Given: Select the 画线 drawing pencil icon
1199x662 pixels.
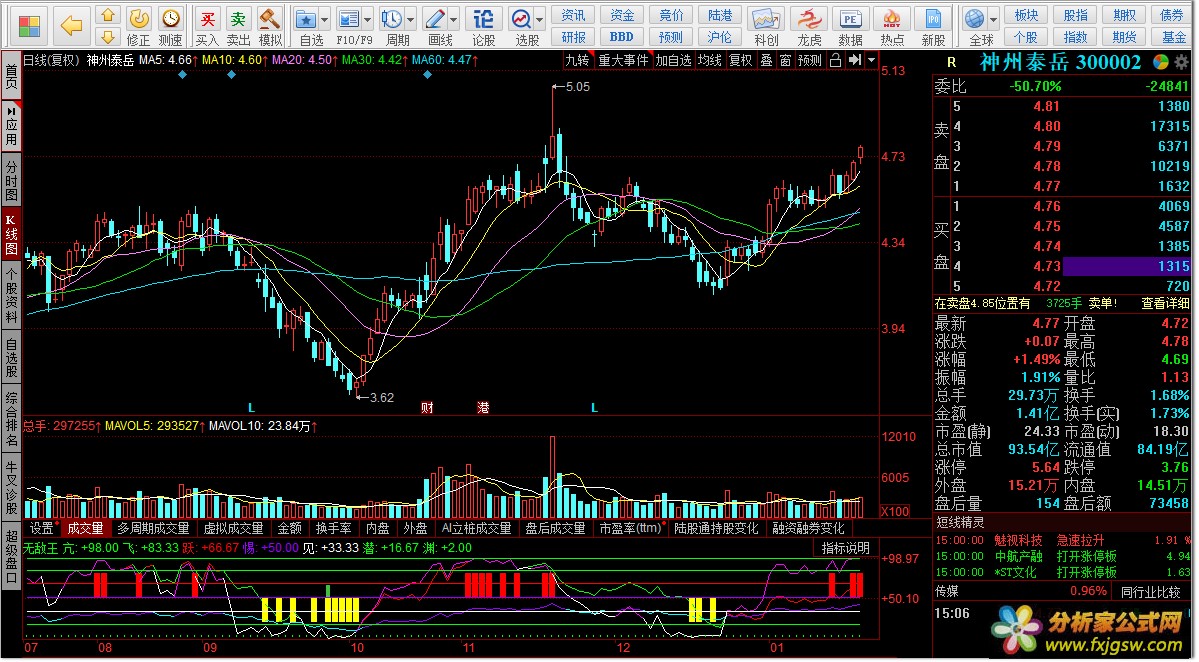Looking at the screenshot, I should pyautogui.click(x=435, y=19).
